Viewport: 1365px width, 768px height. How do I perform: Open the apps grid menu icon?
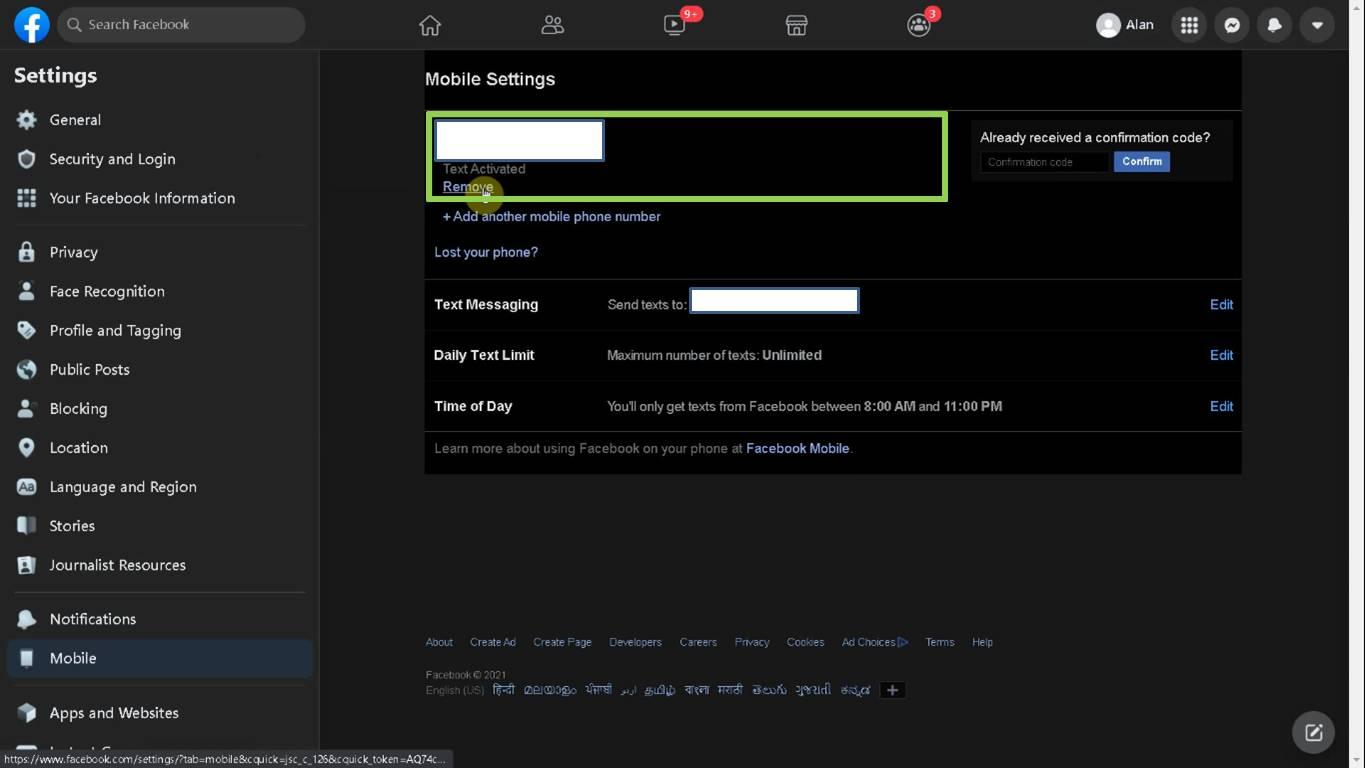coord(1189,25)
